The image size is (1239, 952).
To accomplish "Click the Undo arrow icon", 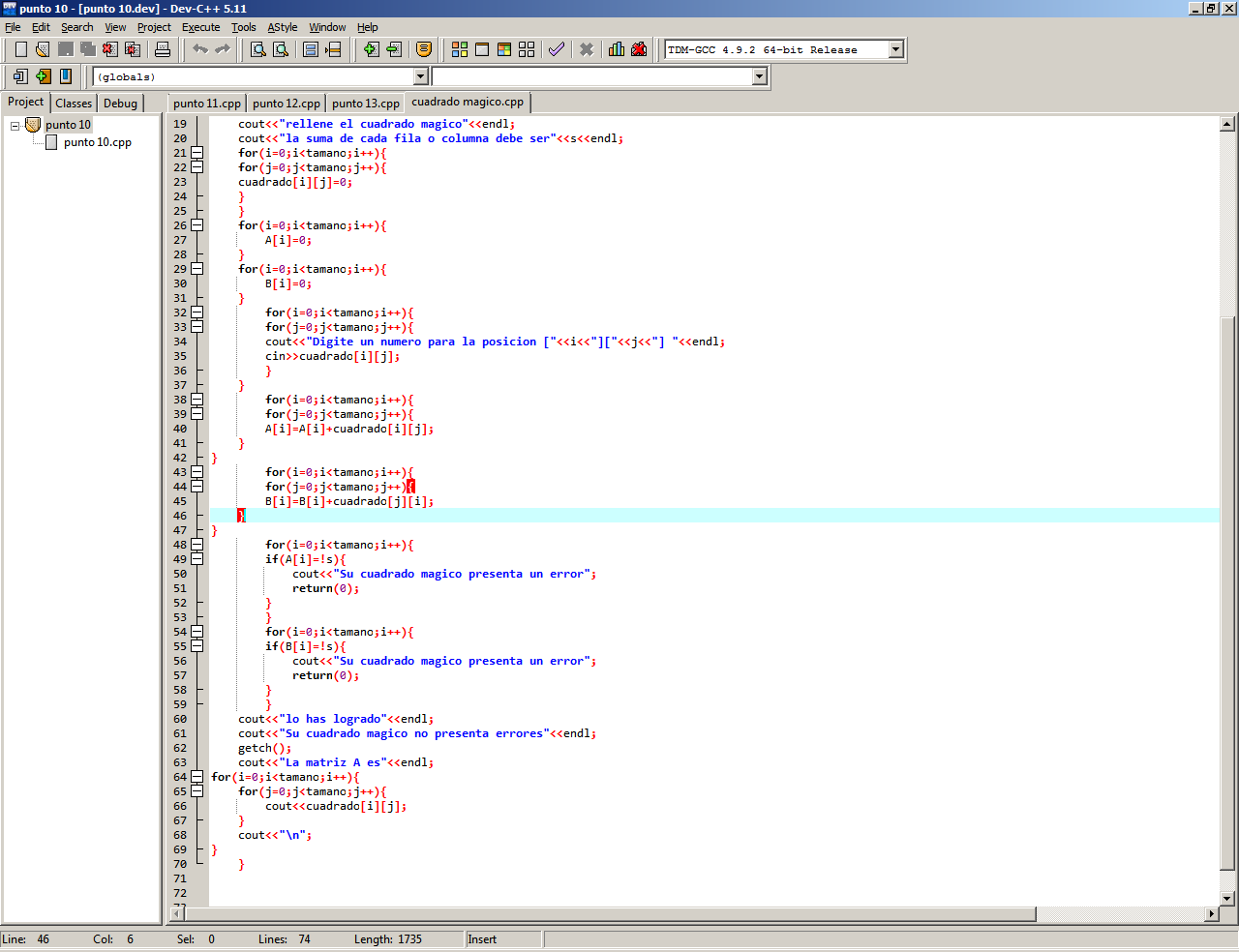I will [x=200, y=49].
